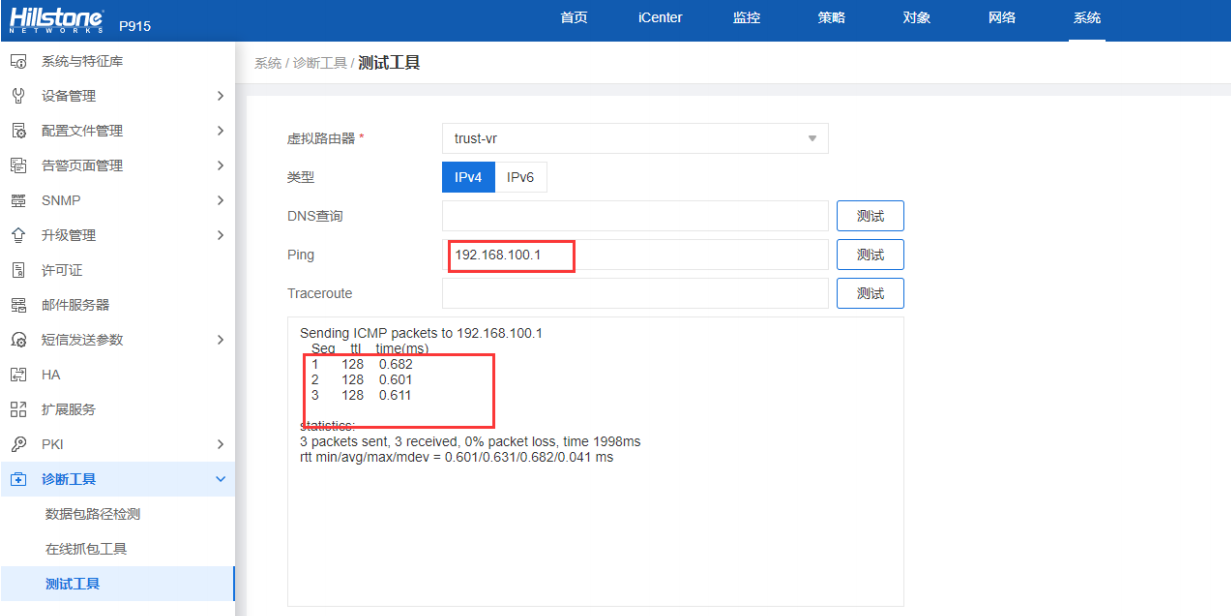Click the PKI key icon
Screen dimensions: 1231x616
point(18,444)
